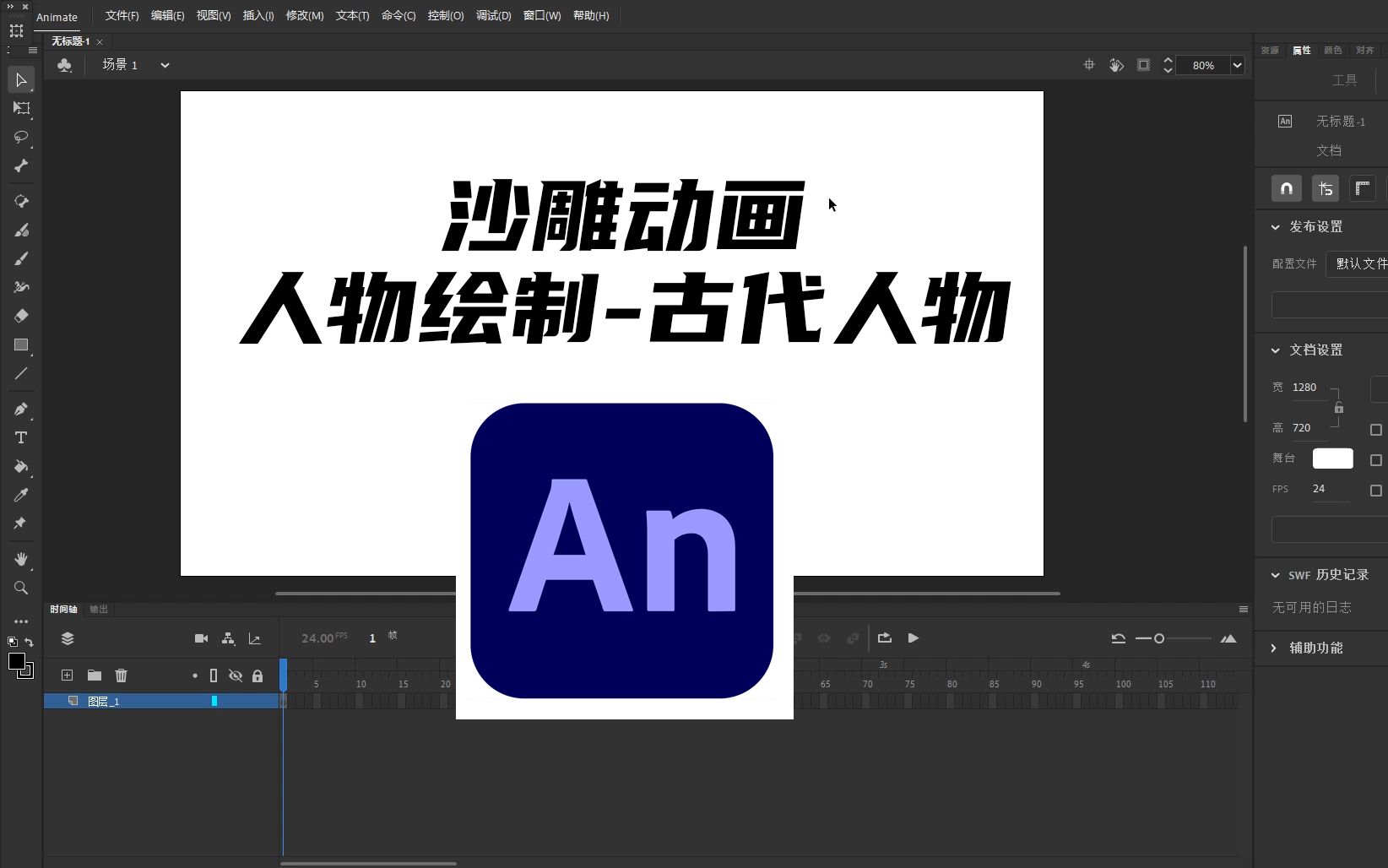This screenshot has height=868, width=1388.
Task: Click the loop playback icon
Action: [885, 638]
